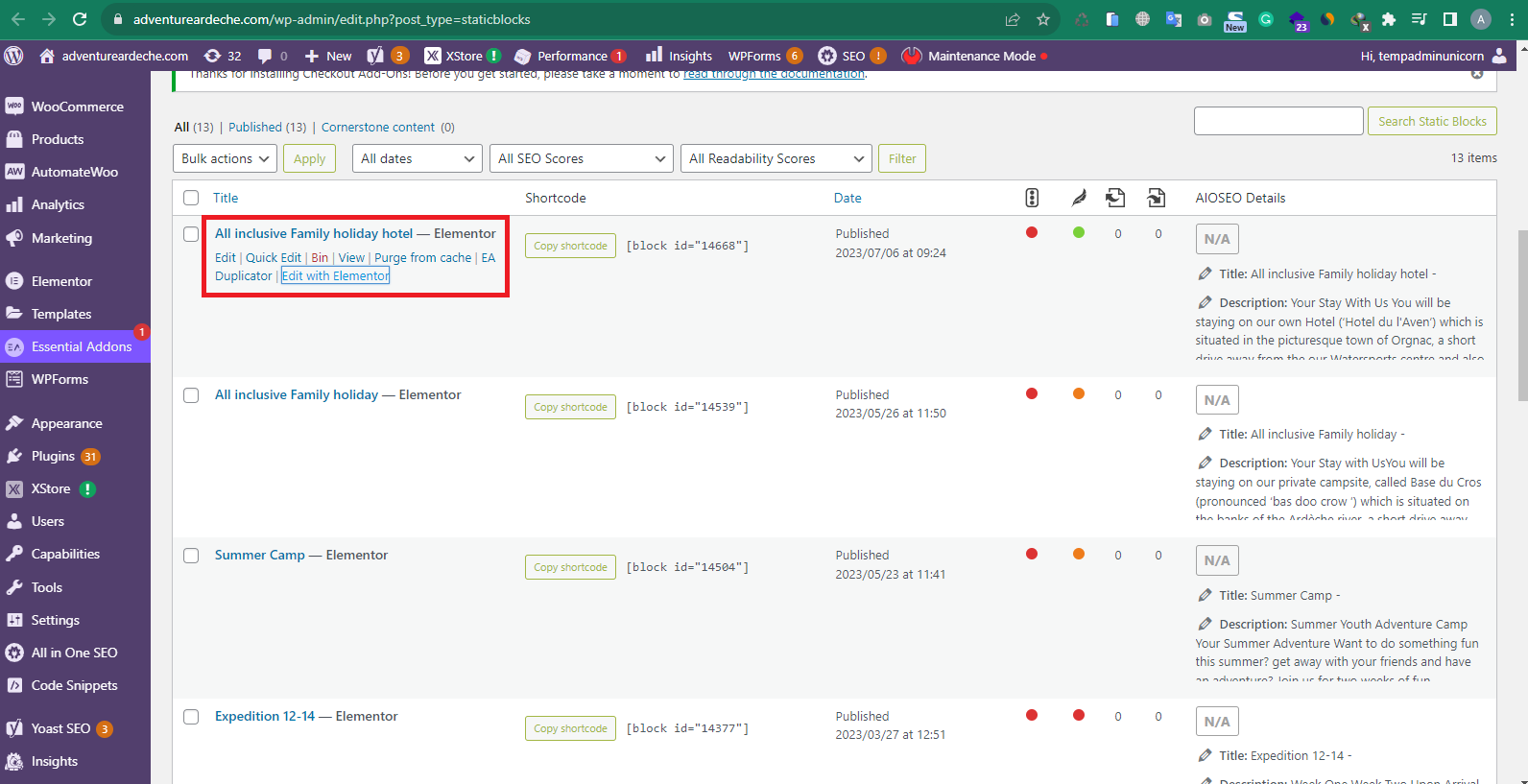Click Purge from cache under first row

click(x=422, y=257)
